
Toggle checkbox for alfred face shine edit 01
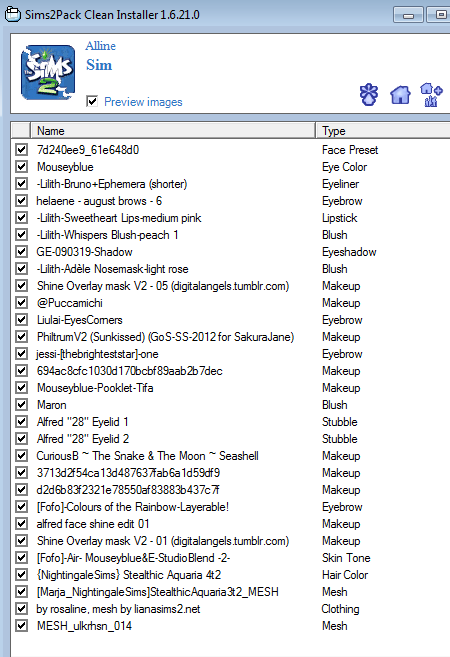pyautogui.click(x=21, y=524)
